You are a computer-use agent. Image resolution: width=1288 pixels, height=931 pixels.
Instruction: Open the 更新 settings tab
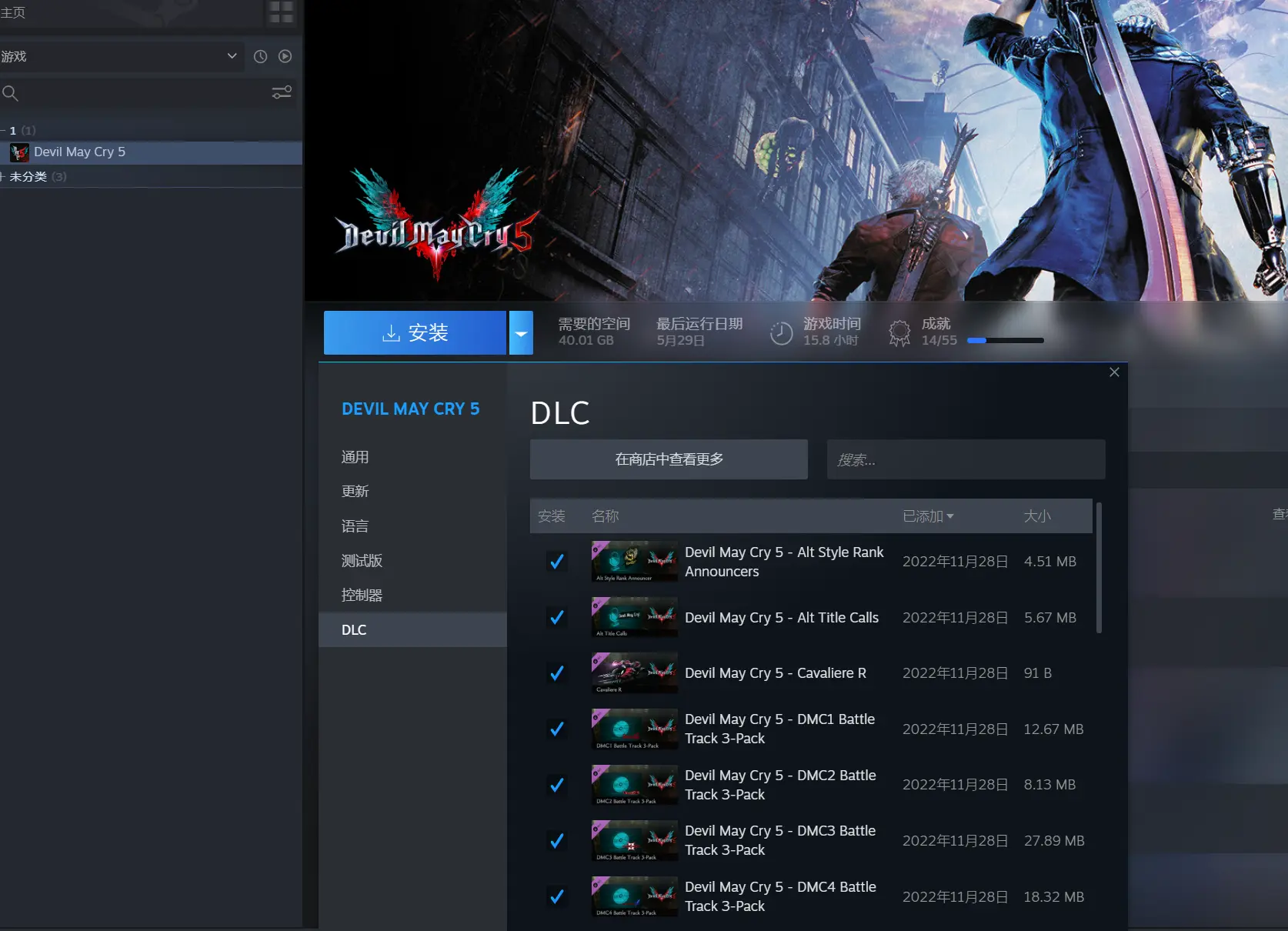tap(412, 491)
